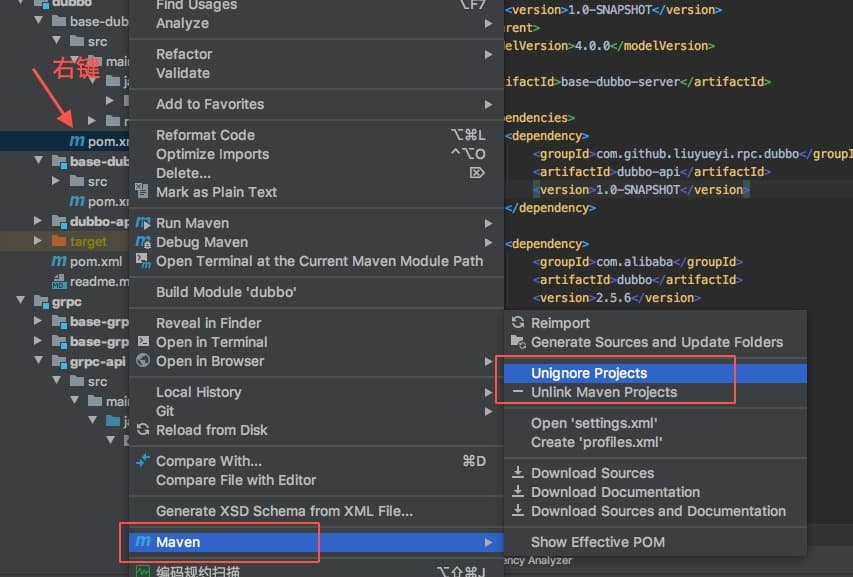Open the Local History submenu
Viewport: 853px width, 577px height.
click(198, 392)
